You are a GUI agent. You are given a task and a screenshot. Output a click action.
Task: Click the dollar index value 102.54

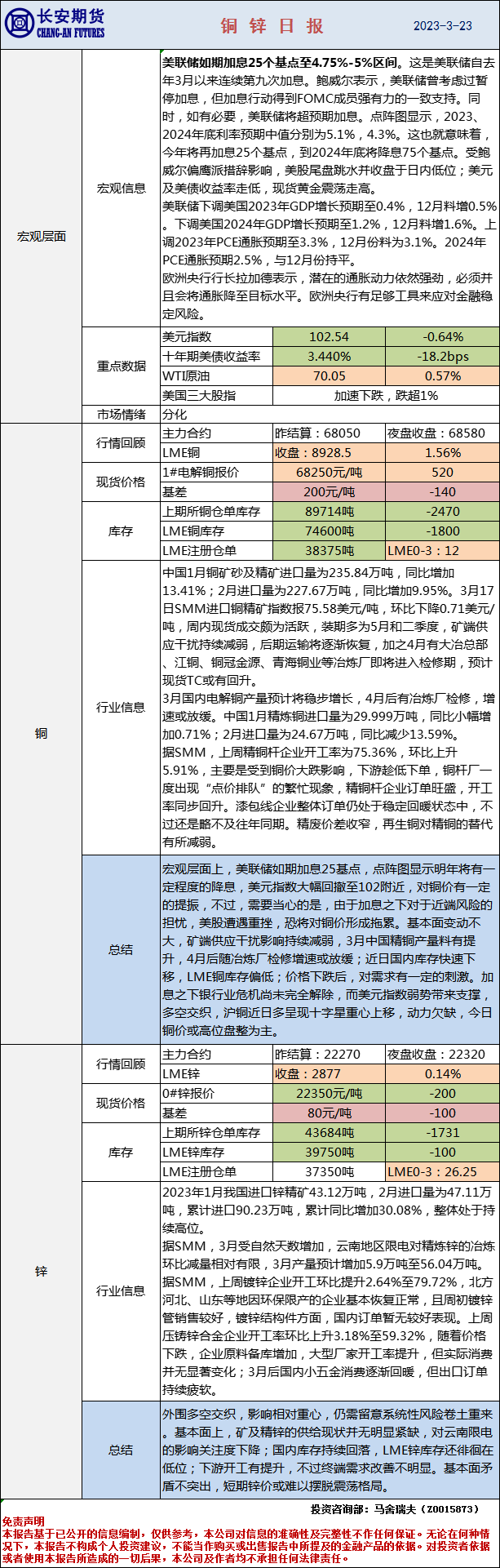coord(329,337)
